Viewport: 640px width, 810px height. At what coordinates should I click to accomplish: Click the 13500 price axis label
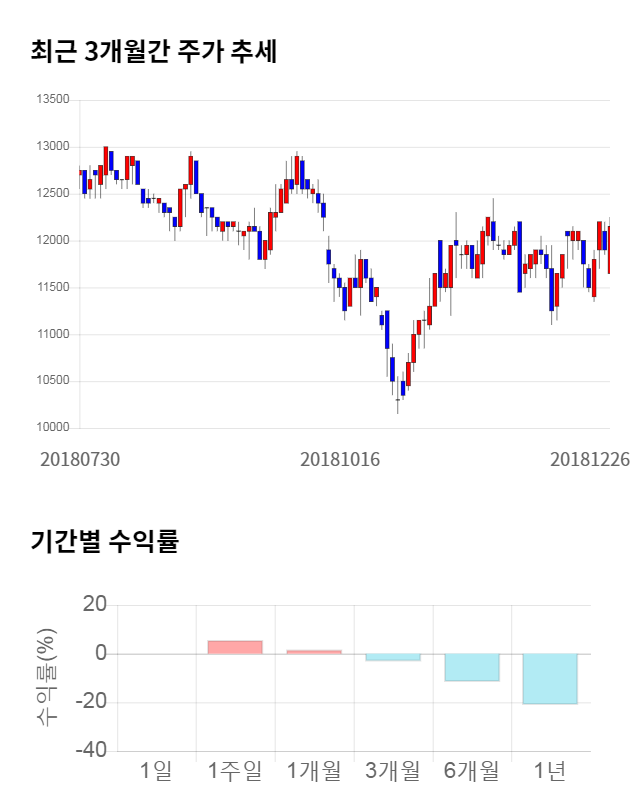pyautogui.click(x=52, y=100)
